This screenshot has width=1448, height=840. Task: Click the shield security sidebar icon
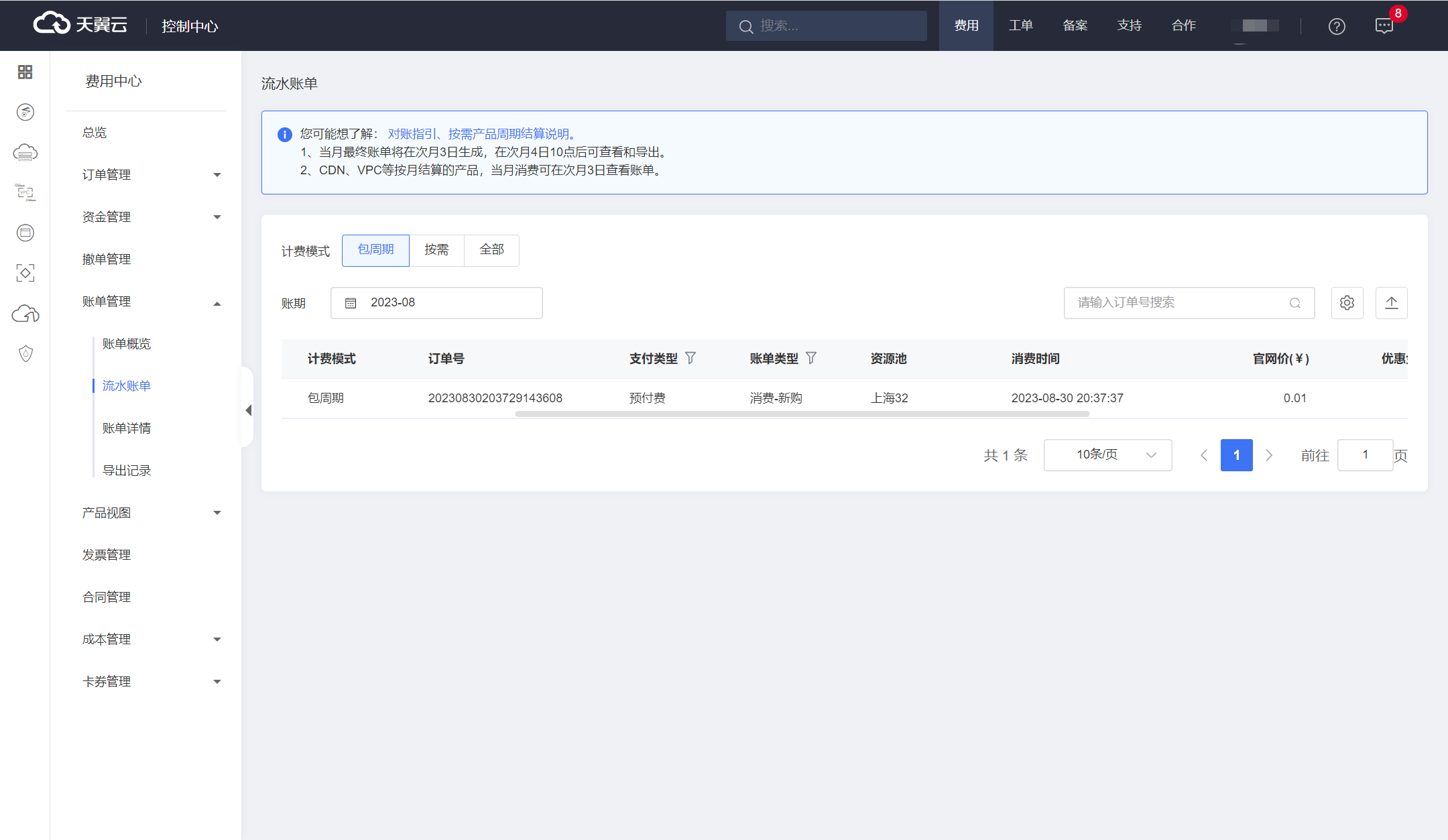25,353
